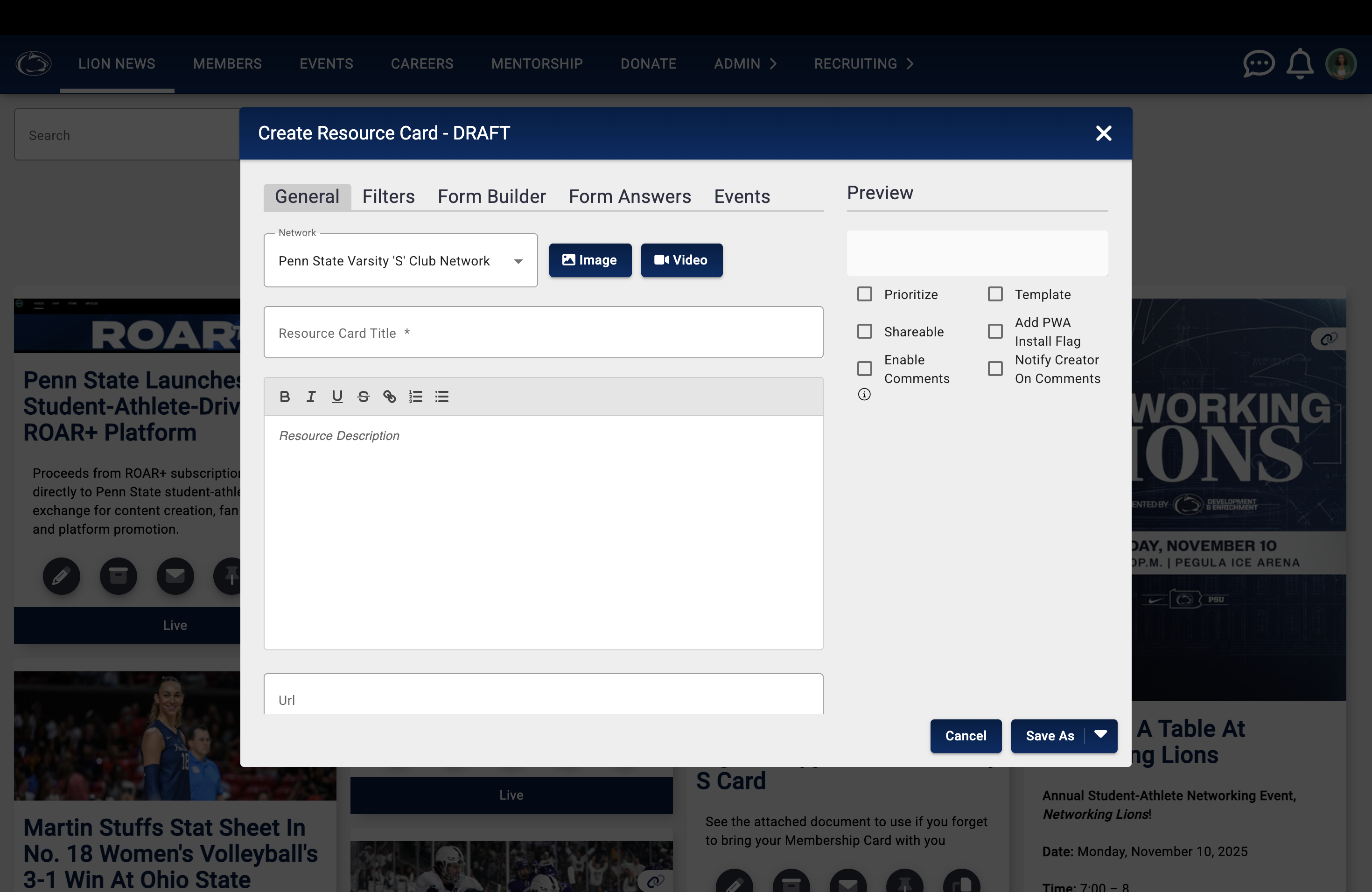
Task: Insert a hyperlink via link icon
Action: [x=390, y=397]
